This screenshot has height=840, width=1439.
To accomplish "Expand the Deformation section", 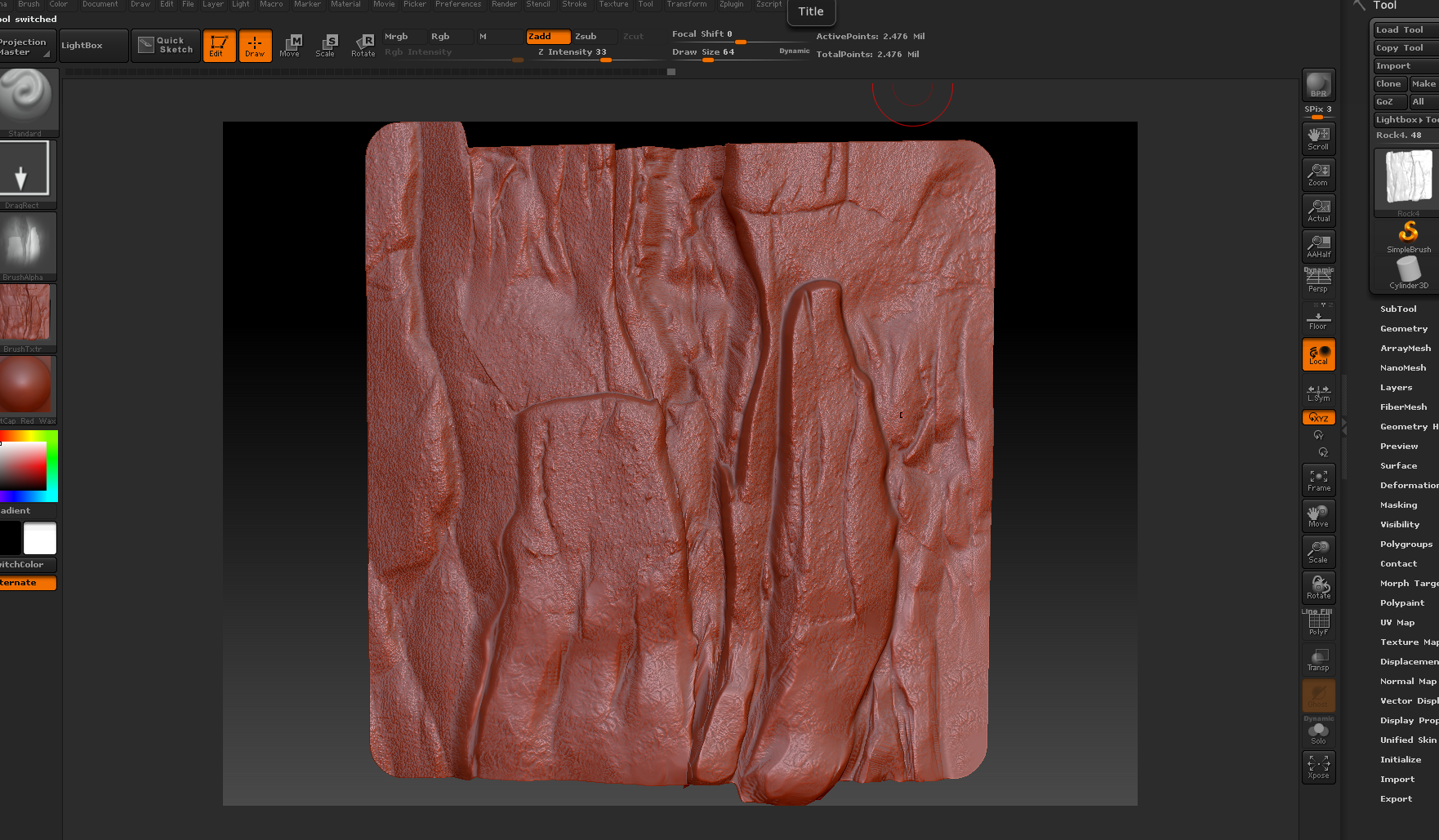I will [x=1408, y=486].
